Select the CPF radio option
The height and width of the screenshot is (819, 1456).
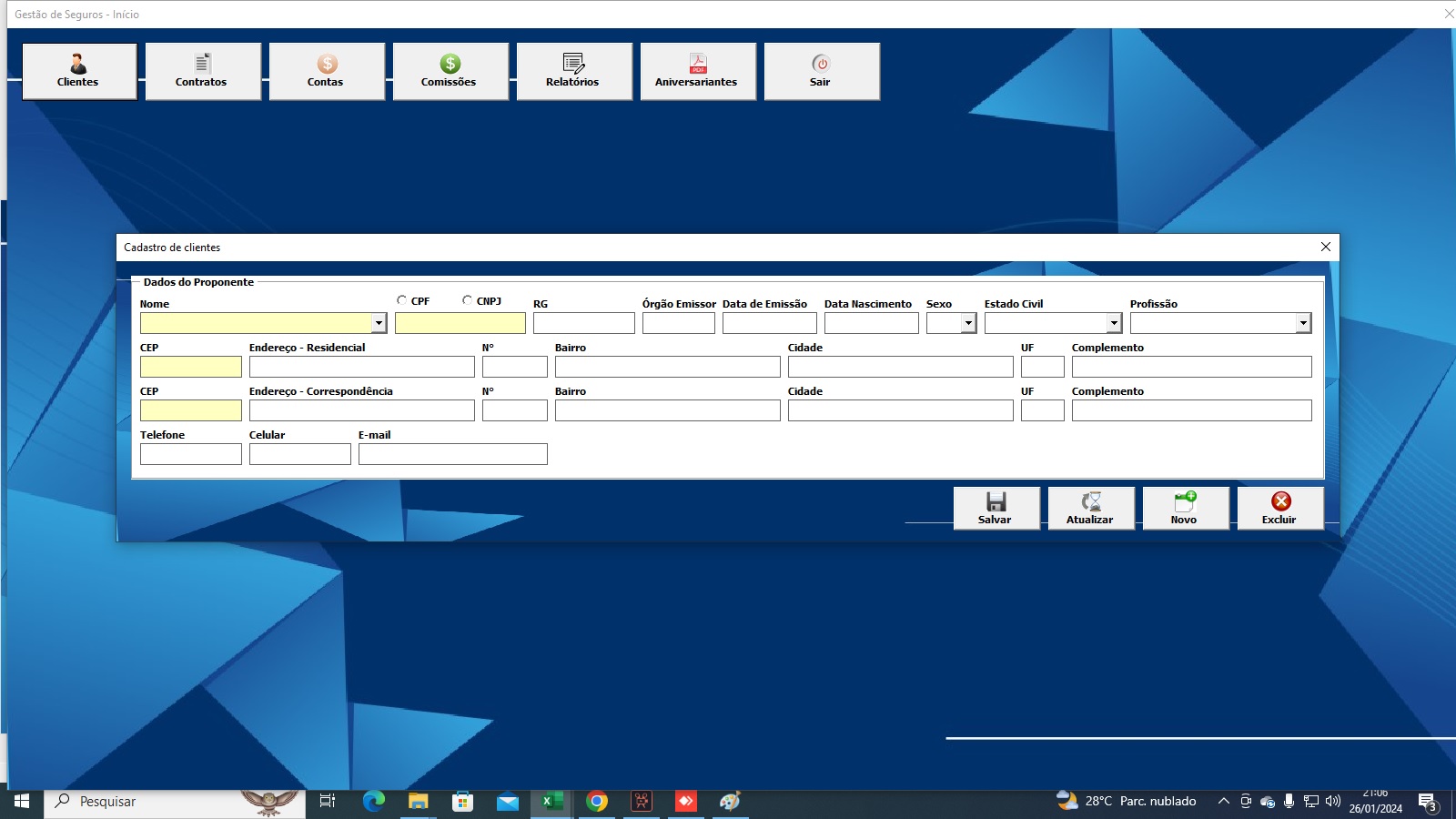401,300
